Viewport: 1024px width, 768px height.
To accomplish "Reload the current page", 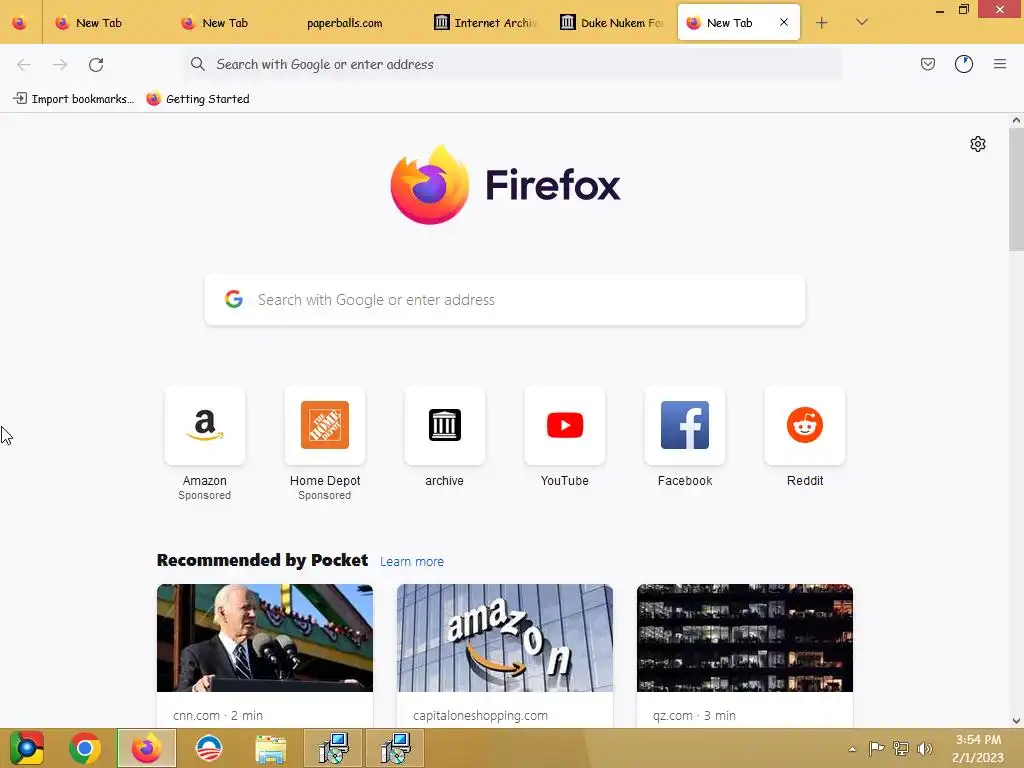I will click(x=96, y=64).
